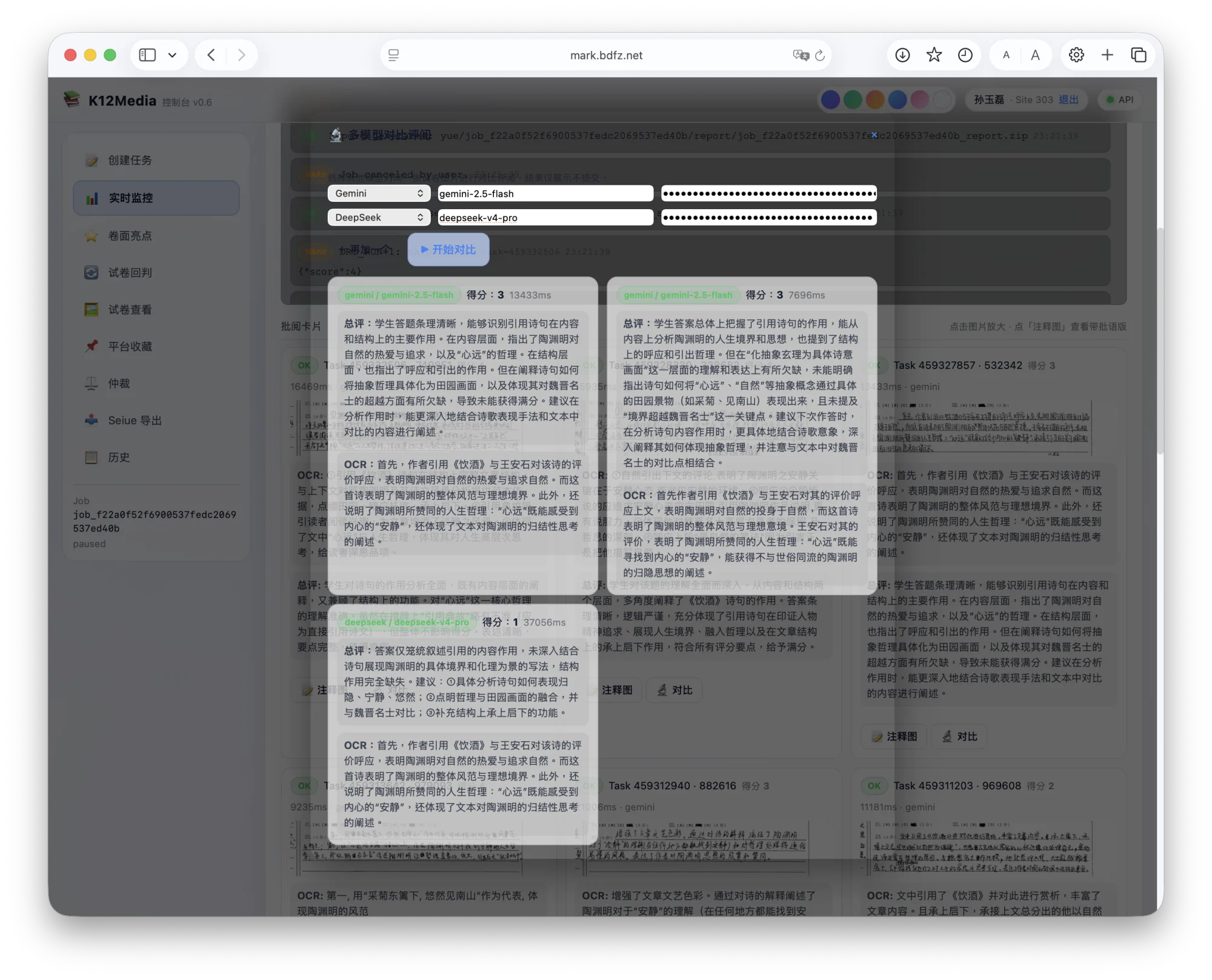The image size is (1212, 980).
Task: Open 仲裁 via the scales icon
Action: tap(90, 383)
